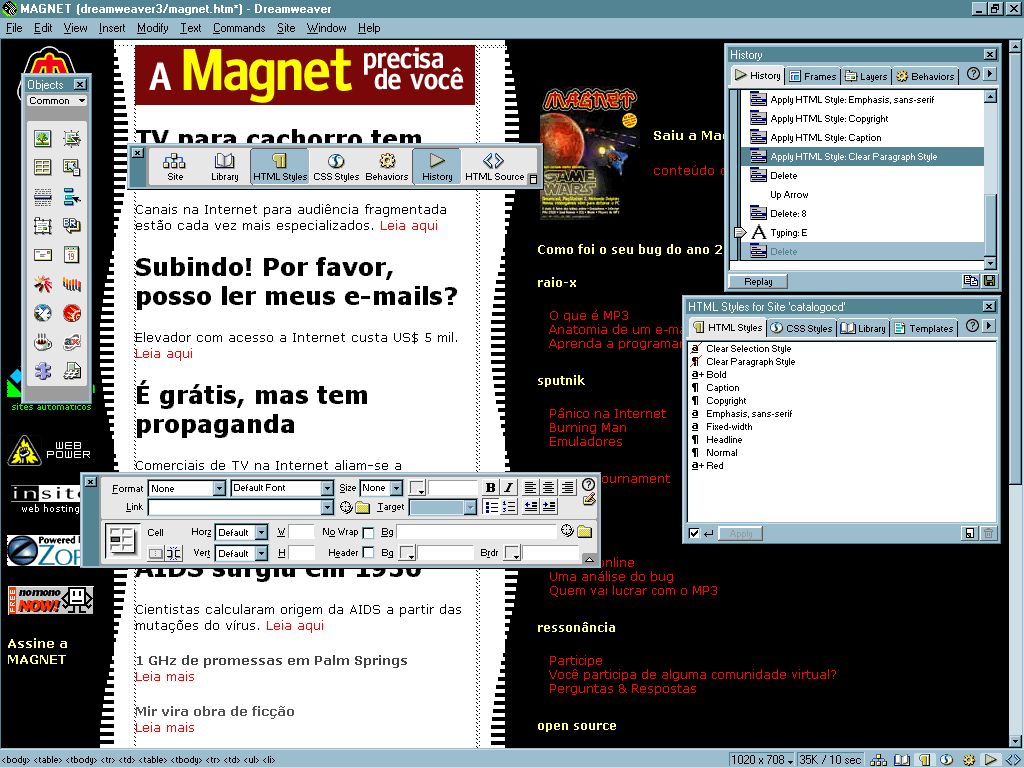Open the Modify menu
The width and height of the screenshot is (1024, 768).
pyautogui.click(x=153, y=28)
